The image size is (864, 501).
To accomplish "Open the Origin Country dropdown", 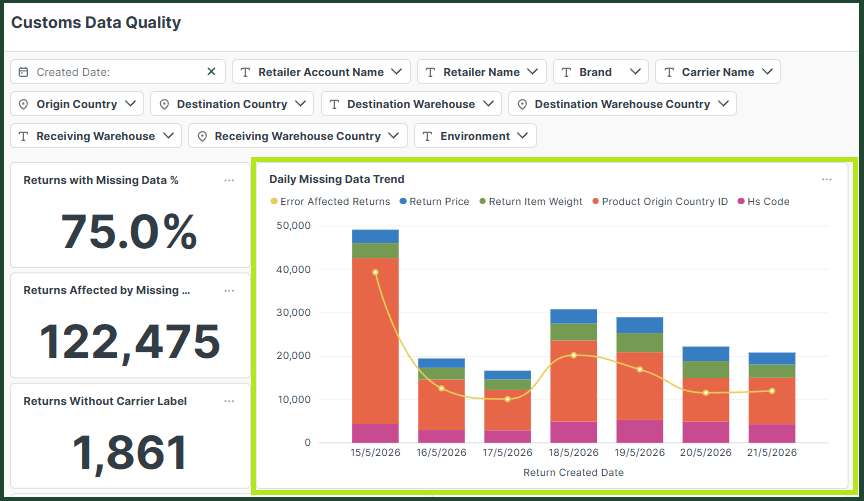I will point(77,104).
